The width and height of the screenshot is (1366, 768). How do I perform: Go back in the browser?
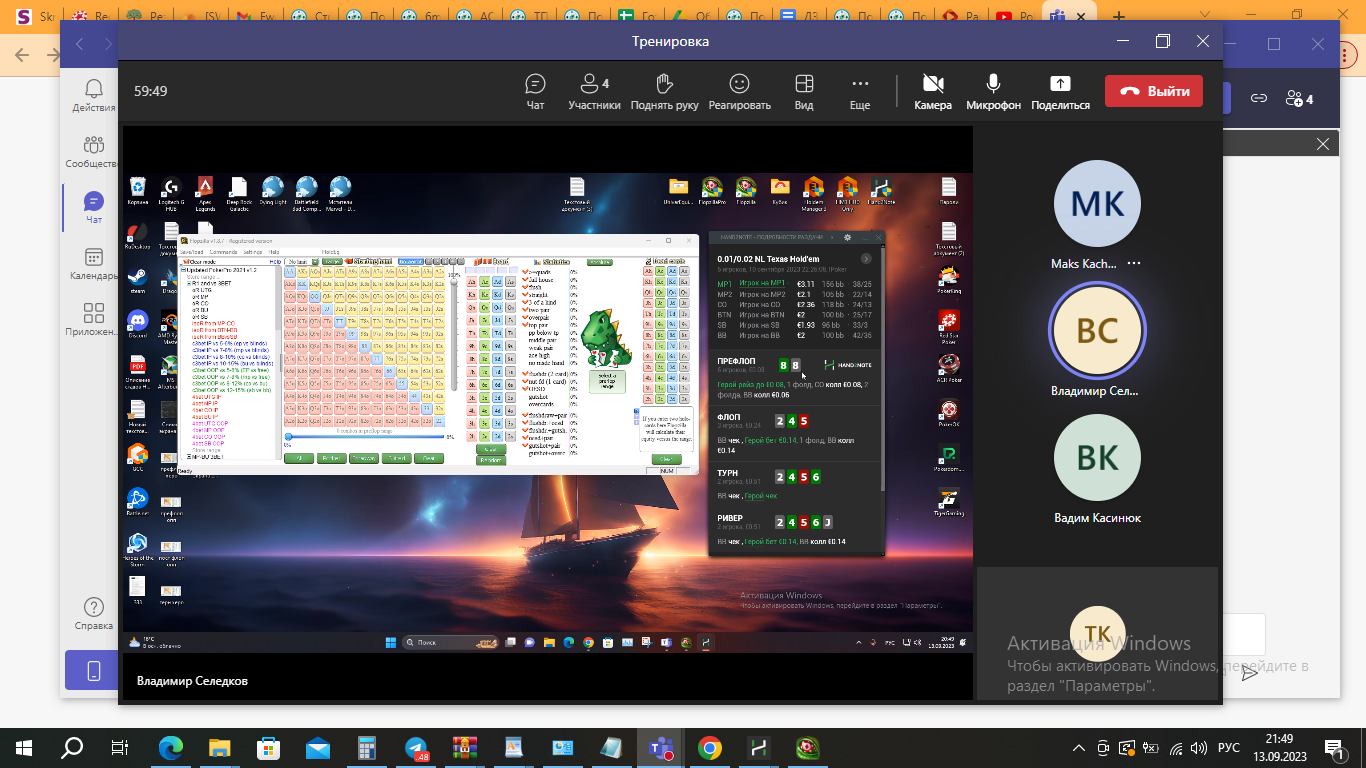[x=21, y=56]
